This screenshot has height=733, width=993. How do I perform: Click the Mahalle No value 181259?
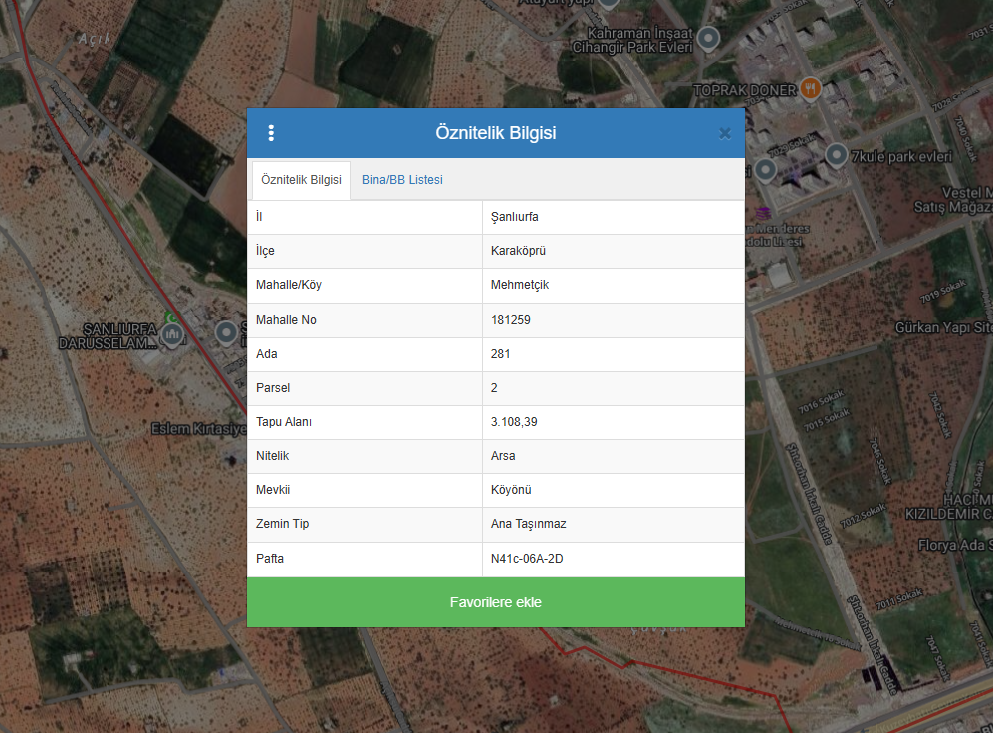(510, 320)
